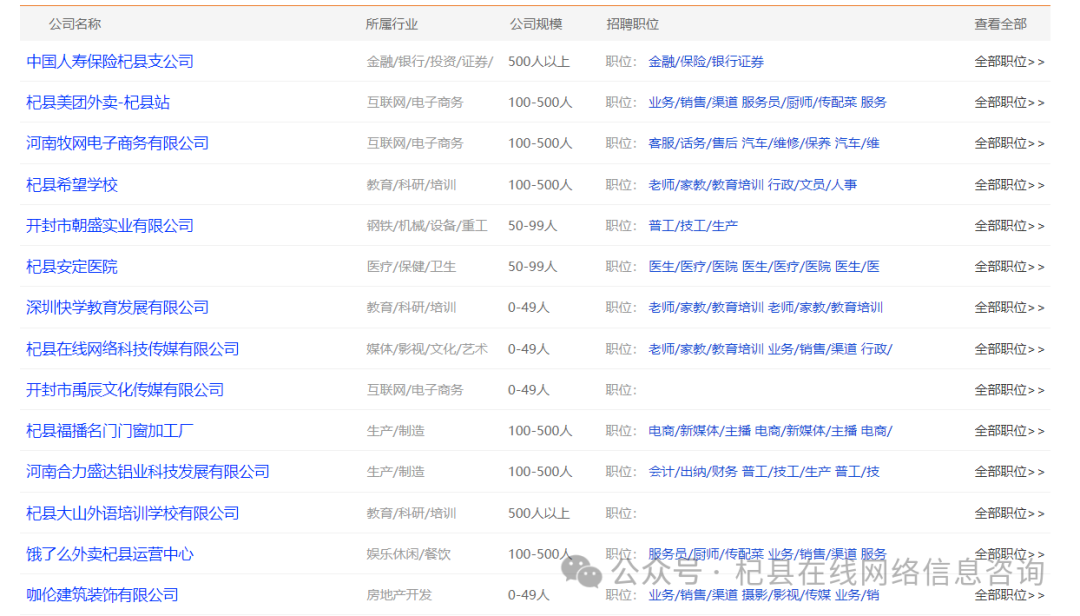Open 杞县安定医院 company link

(72, 267)
